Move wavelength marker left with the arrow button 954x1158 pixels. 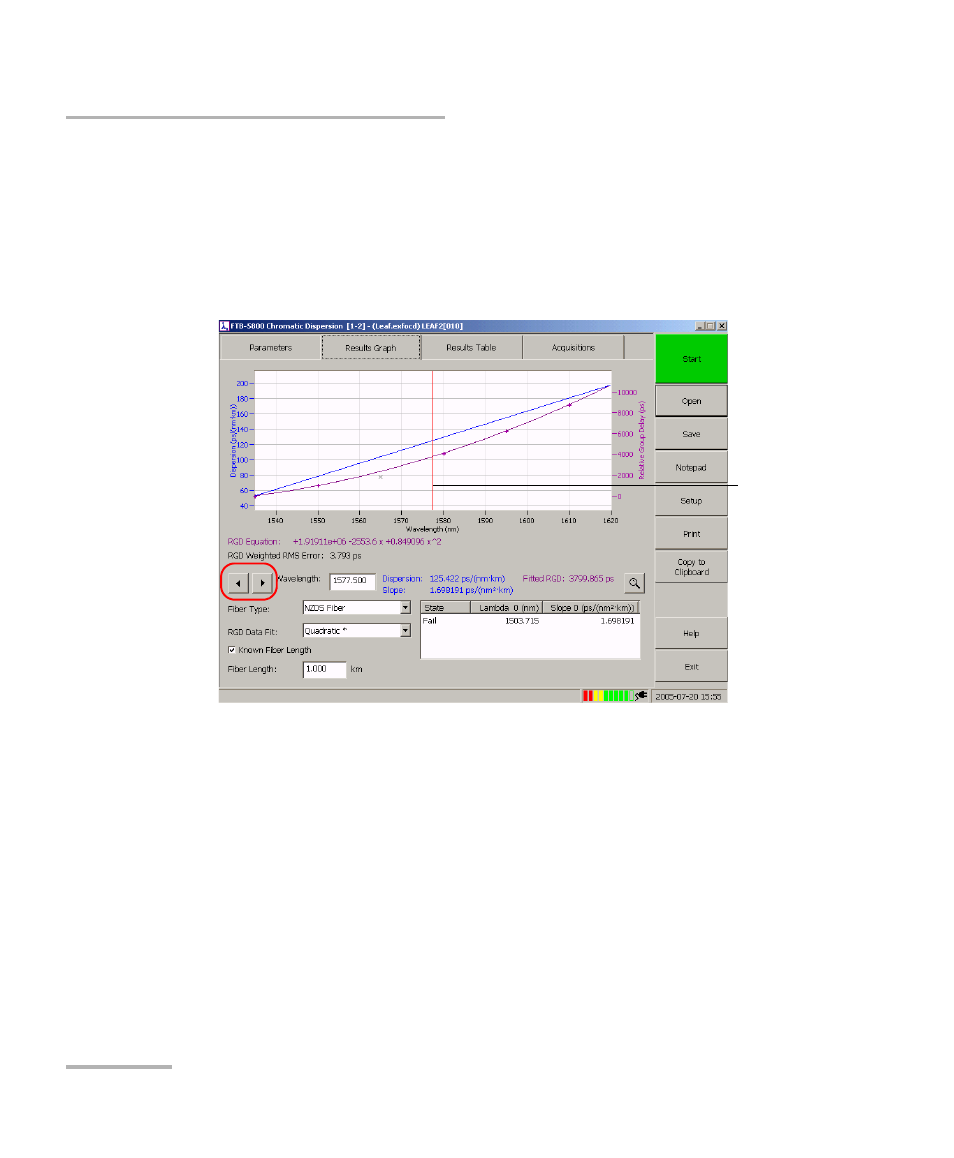tap(238, 583)
